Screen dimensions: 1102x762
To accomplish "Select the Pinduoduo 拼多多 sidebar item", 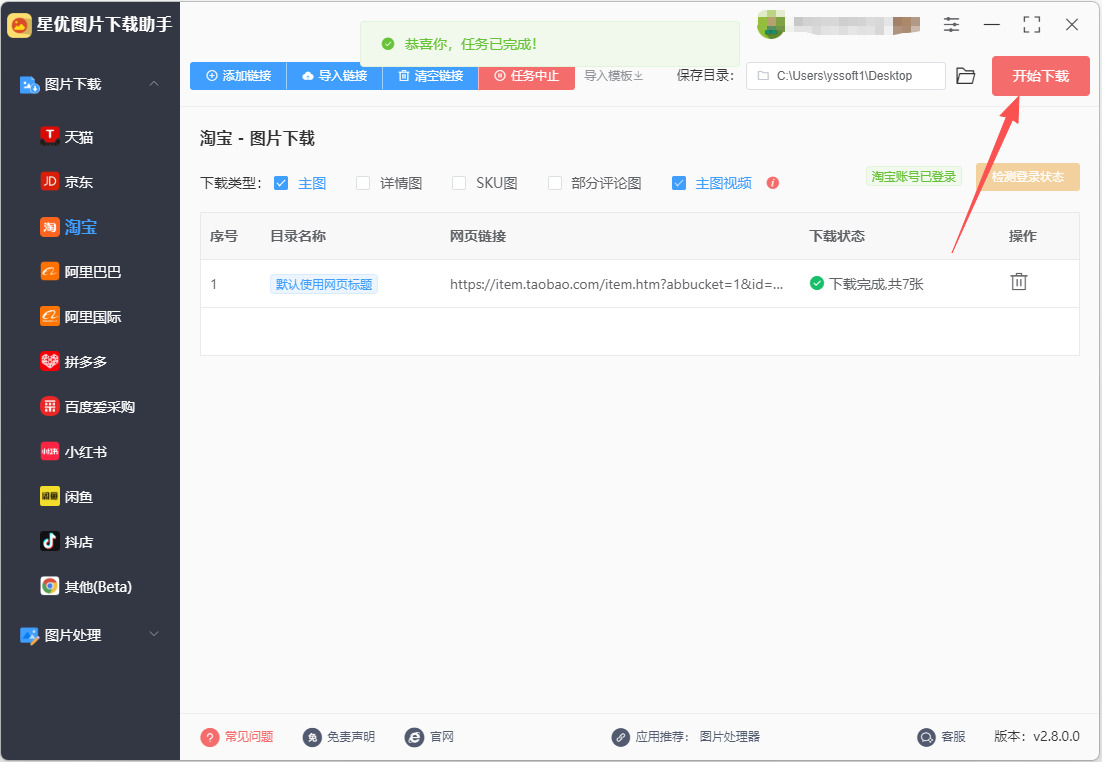I will (74, 362).
